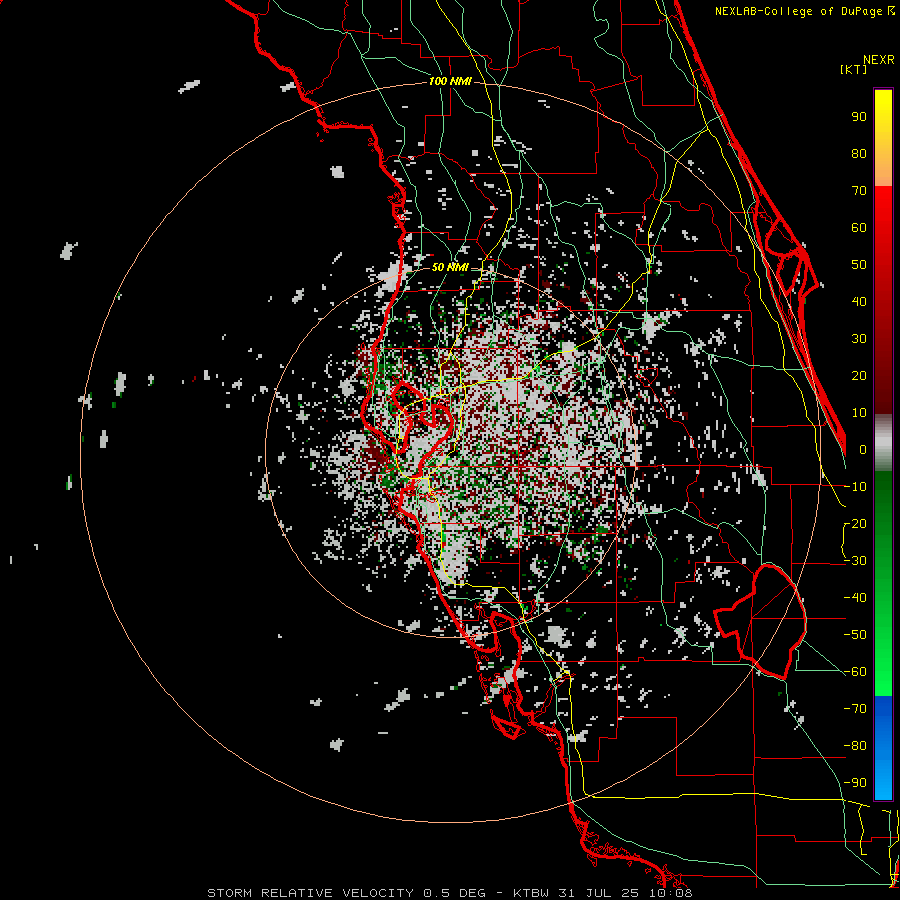
Task: Click the 20 value on the velocity scale
Action: click(859, 375)
